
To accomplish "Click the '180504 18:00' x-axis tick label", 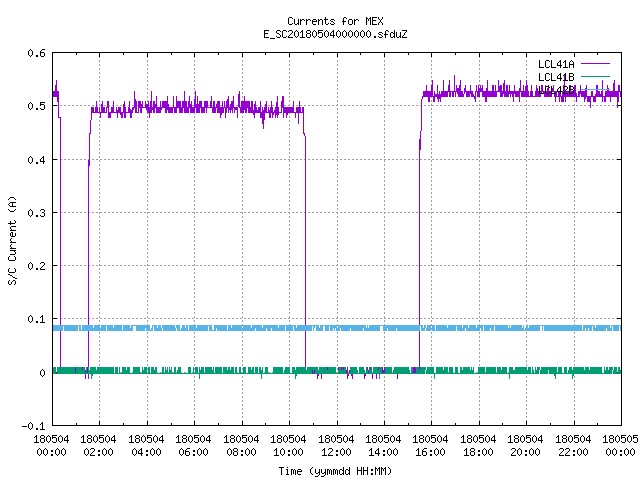I will pyautogui.click(x=478, y=446).
